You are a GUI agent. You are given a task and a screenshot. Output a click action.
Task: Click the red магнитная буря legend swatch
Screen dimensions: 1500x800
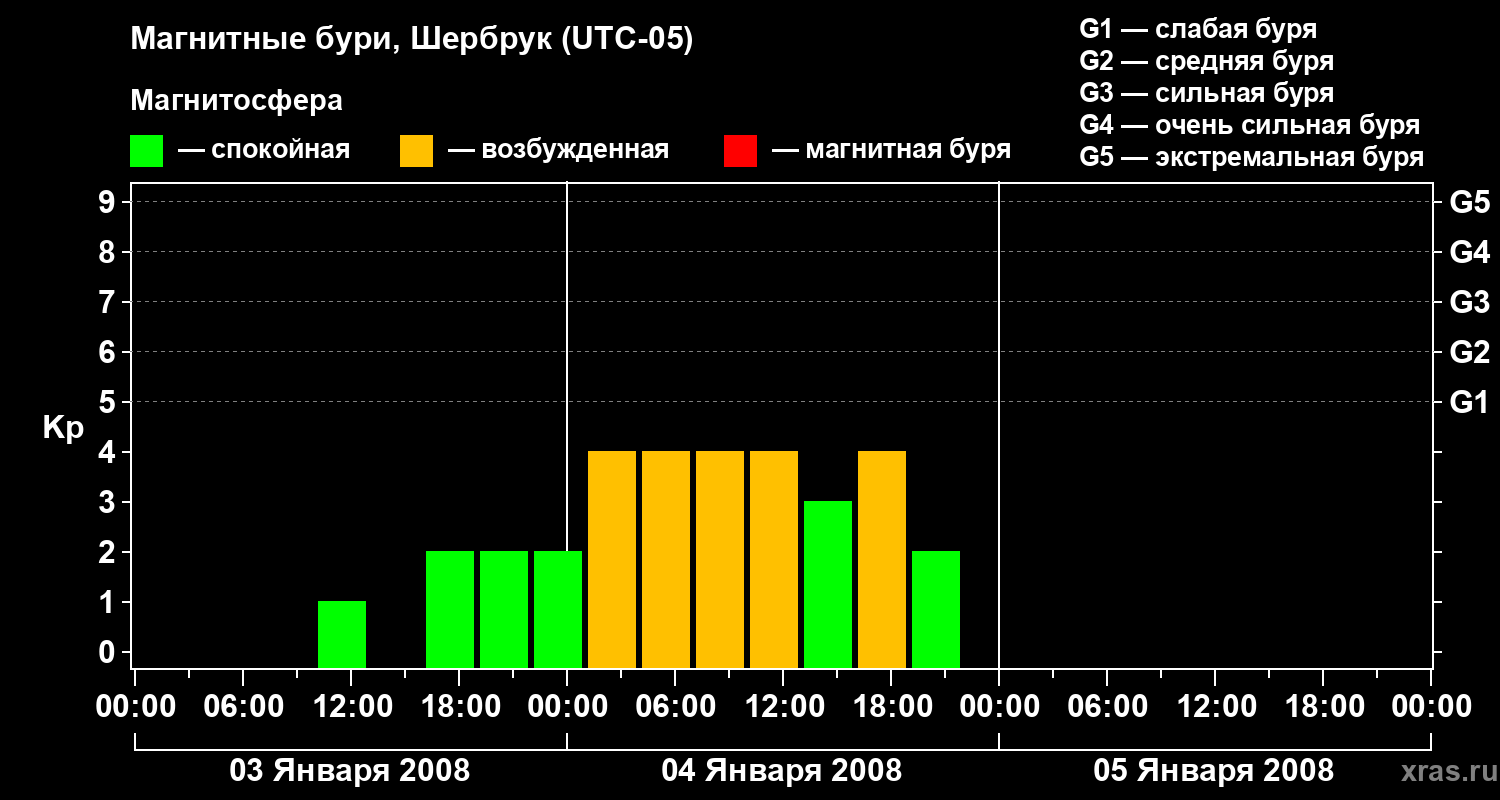click(740, 151)
